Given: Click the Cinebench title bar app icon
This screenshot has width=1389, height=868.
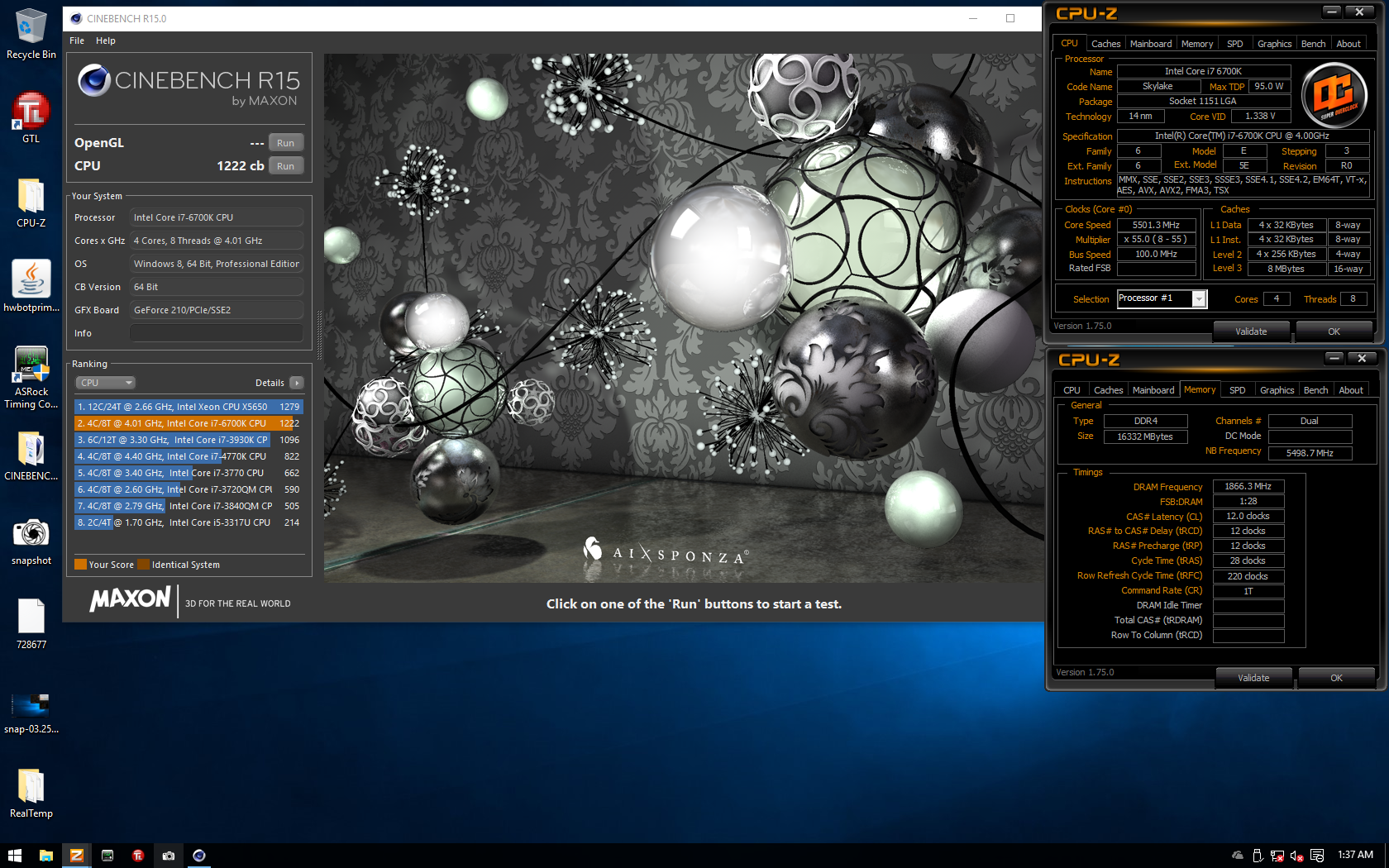Looking at the screenshot, I should point(76,18).
